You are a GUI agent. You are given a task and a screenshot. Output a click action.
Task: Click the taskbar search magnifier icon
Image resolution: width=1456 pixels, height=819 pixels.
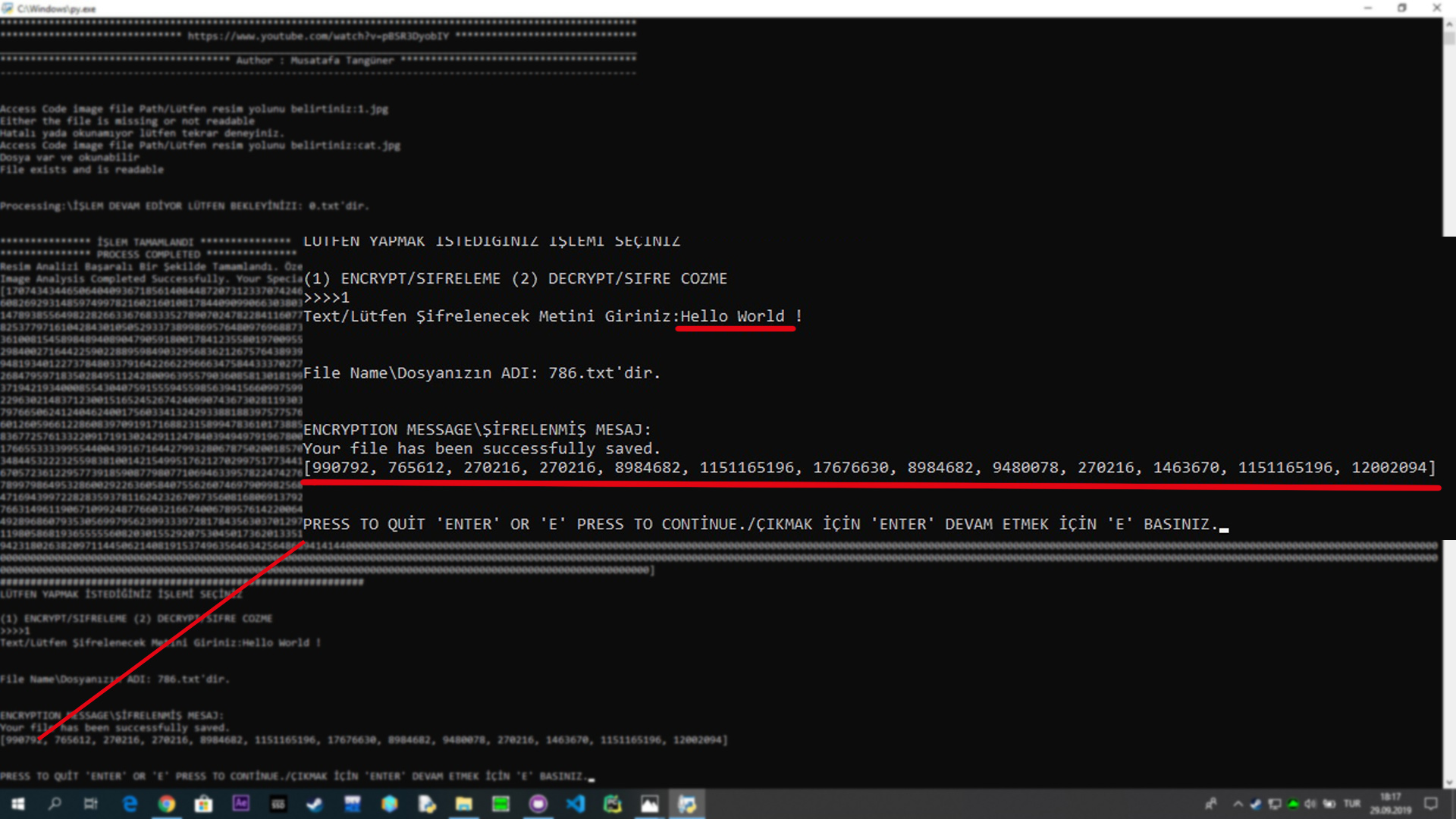(x=55, y=804)
